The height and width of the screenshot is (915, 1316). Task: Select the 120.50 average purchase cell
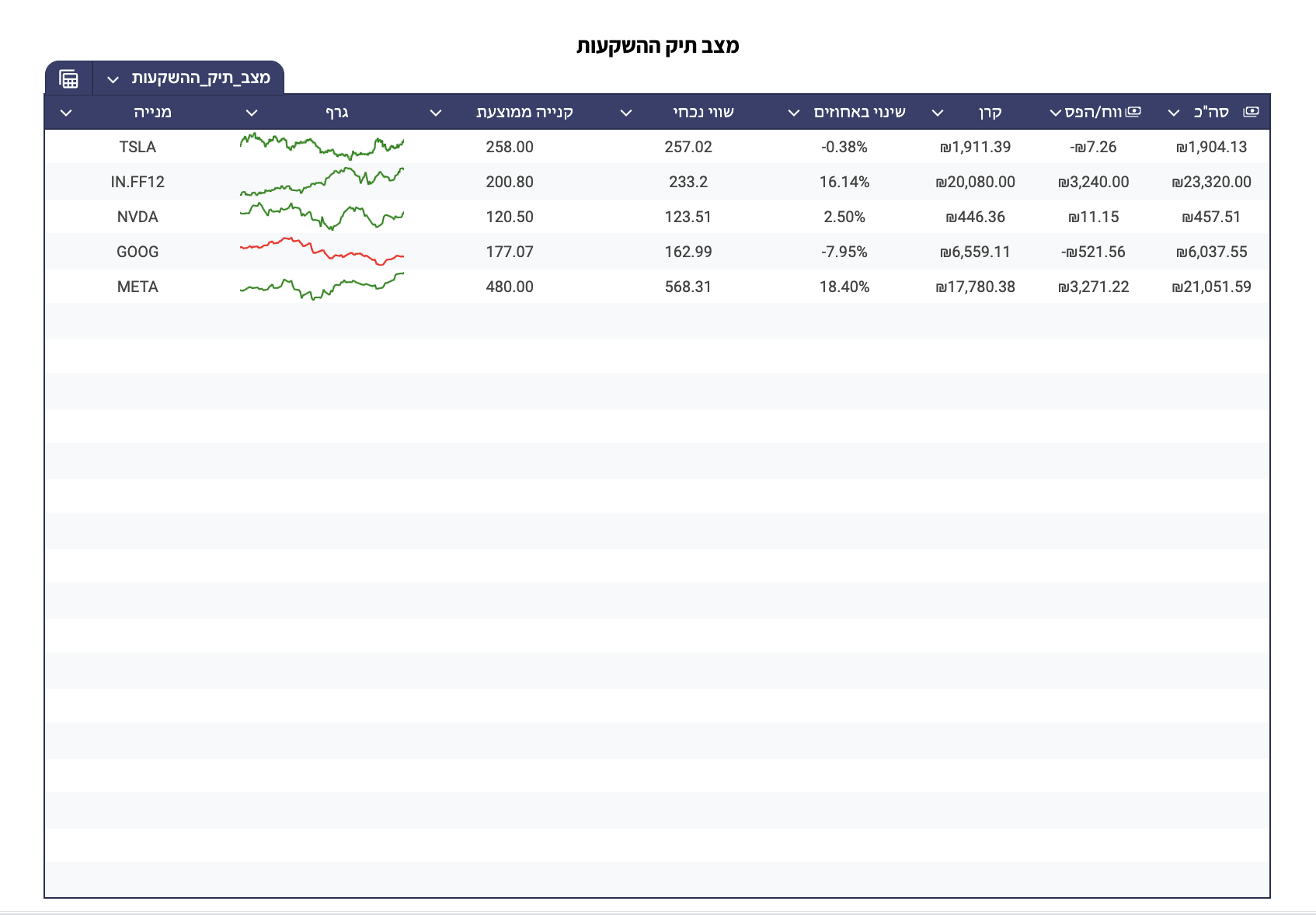(x=510, y=217)
